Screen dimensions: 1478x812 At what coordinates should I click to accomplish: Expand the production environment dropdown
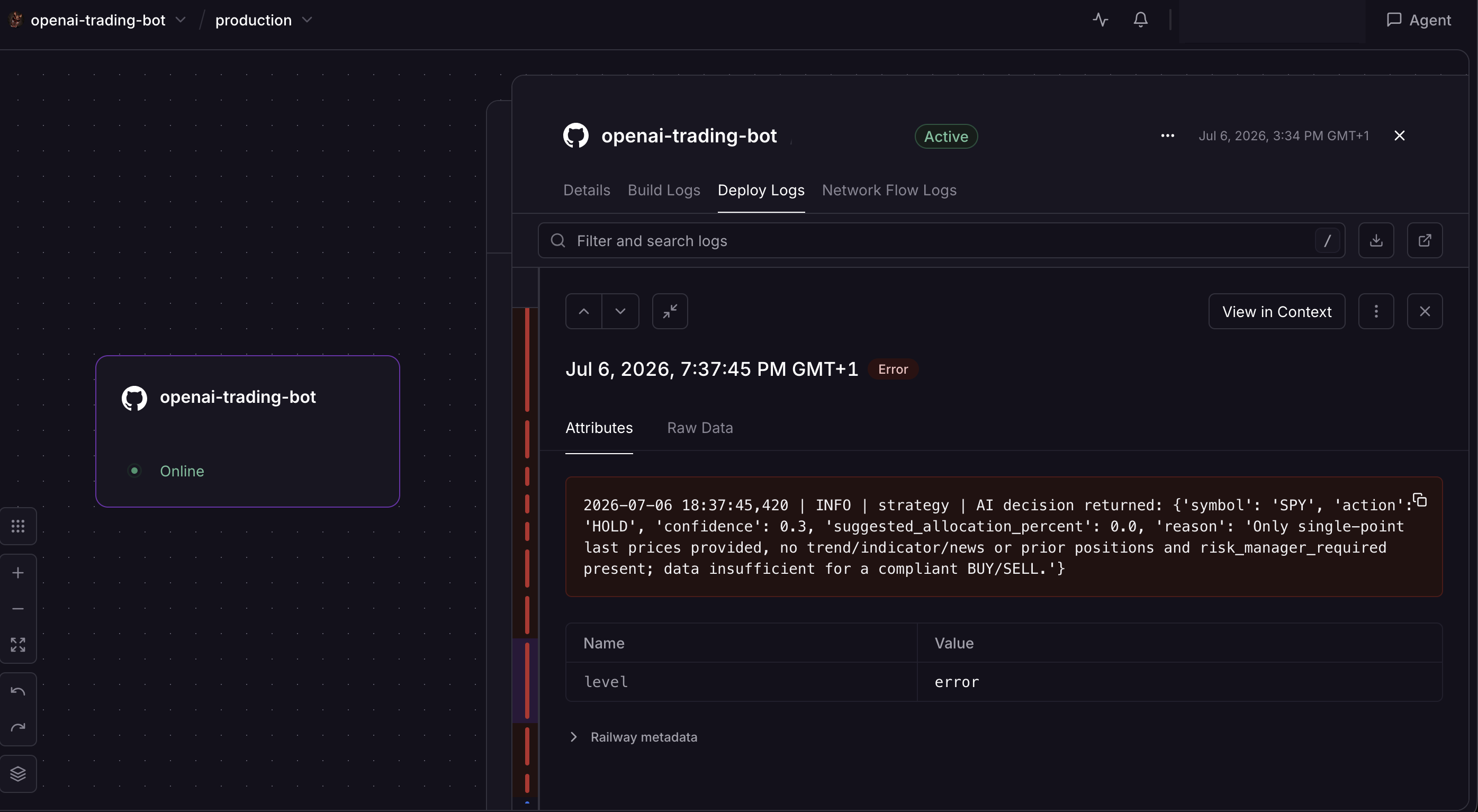pos(307,20)
